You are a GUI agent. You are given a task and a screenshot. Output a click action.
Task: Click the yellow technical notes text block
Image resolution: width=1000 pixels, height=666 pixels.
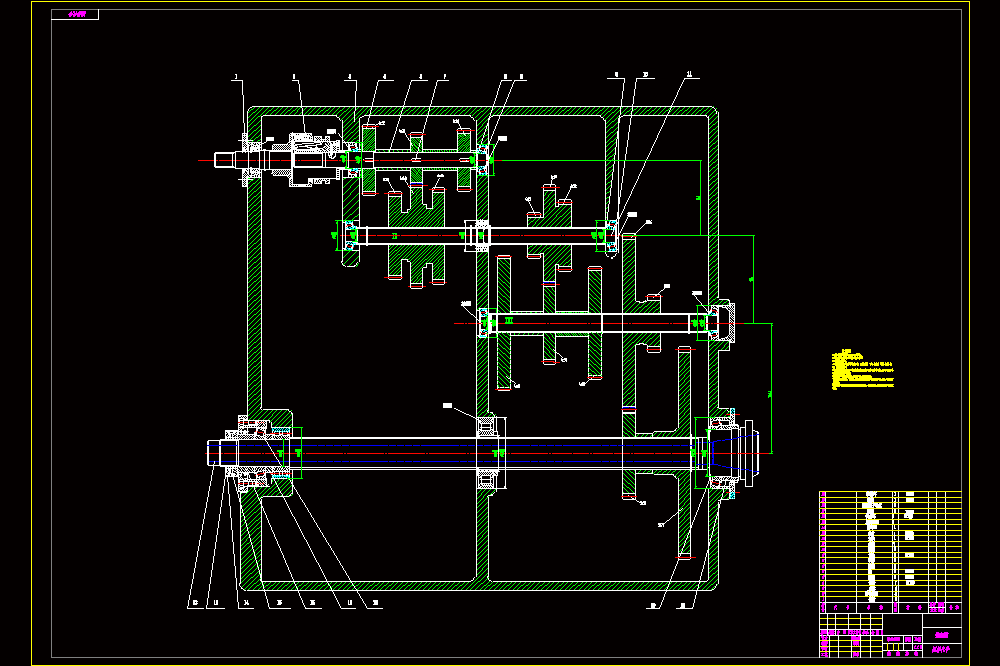pos(863,369)
